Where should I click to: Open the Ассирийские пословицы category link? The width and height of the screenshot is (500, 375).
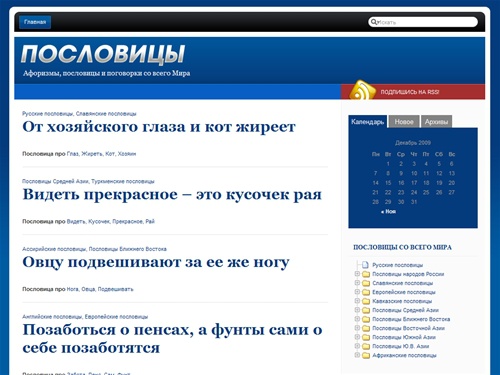click(54, 249)
